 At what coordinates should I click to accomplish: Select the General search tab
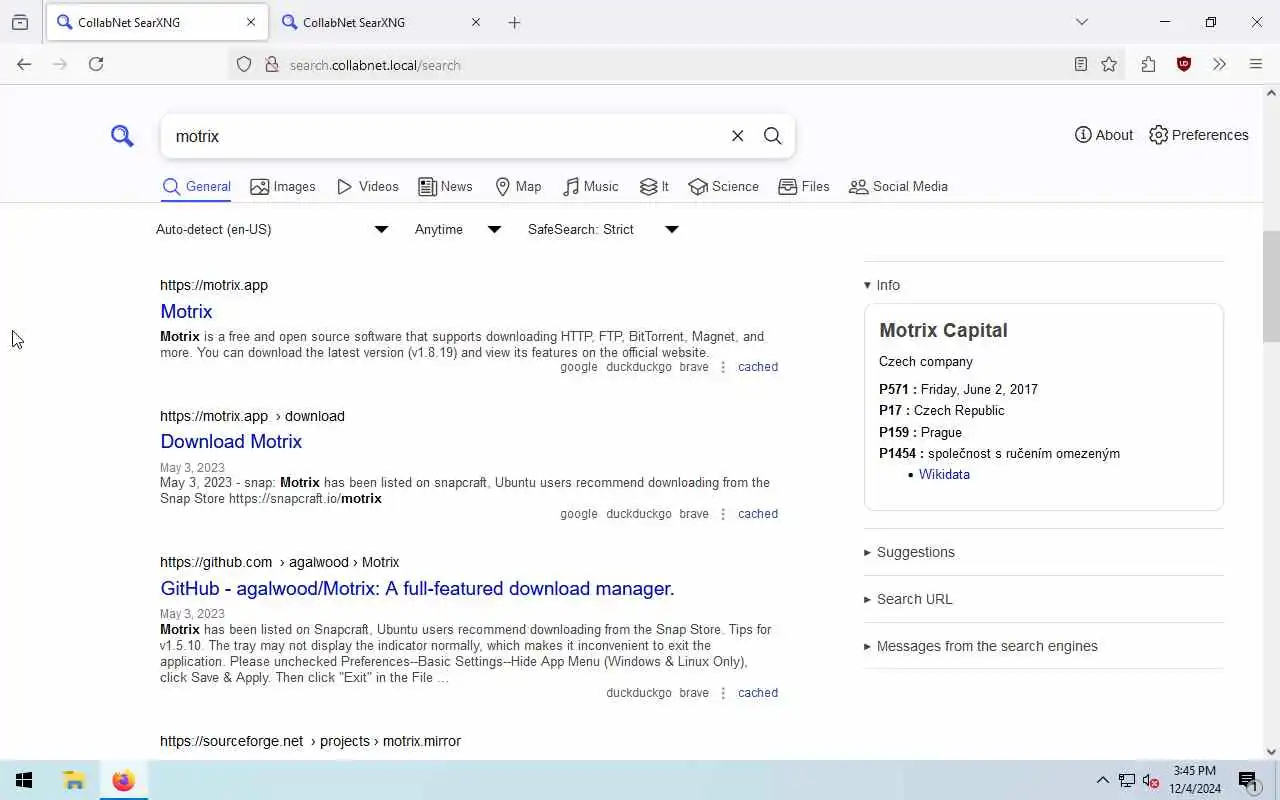point(196,186)
